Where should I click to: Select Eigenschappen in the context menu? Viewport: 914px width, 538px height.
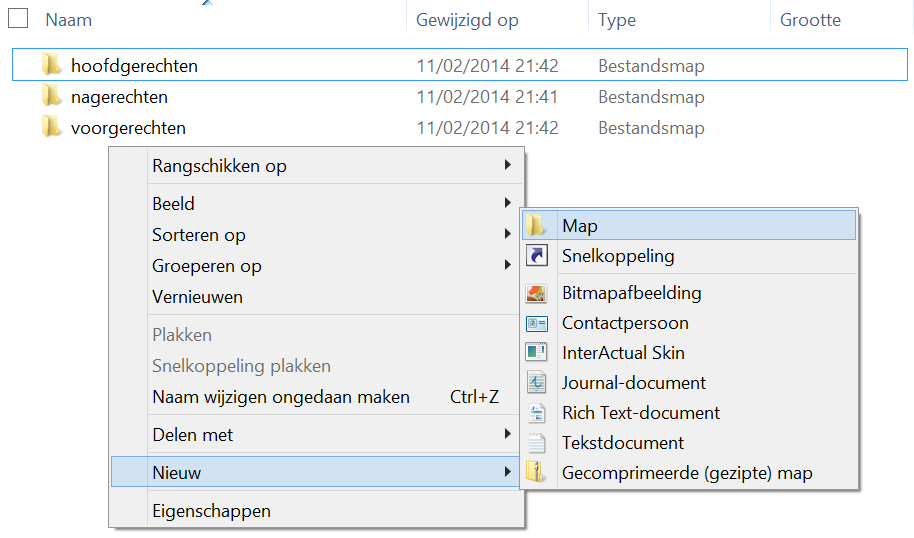coord(318,511)
